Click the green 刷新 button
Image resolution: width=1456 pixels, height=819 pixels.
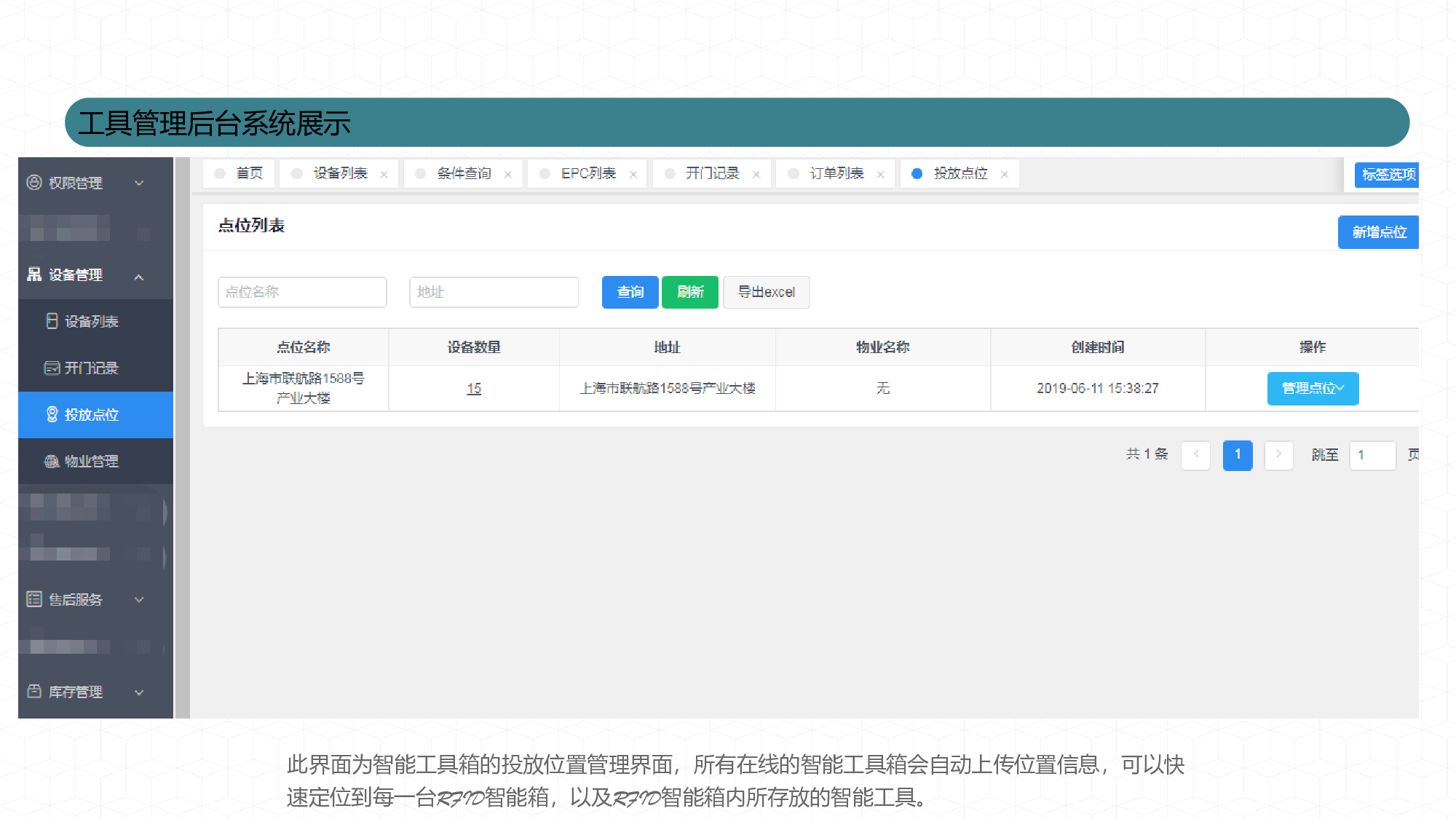pos(690,292)
